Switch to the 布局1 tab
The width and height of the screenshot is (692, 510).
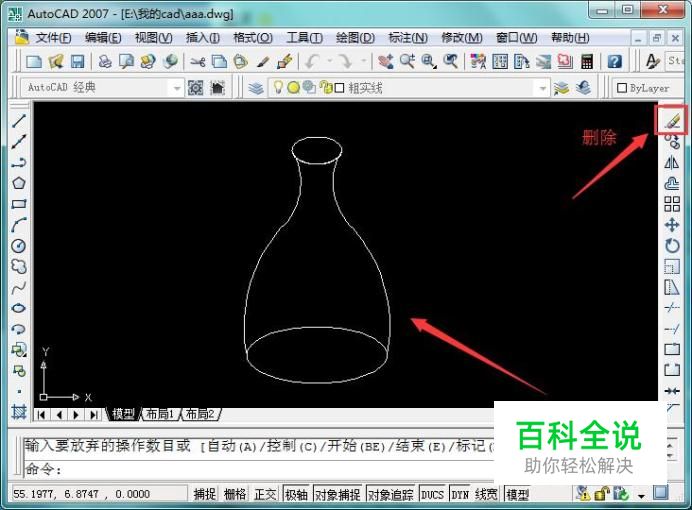pyautogui.click(x=159, y=414)
